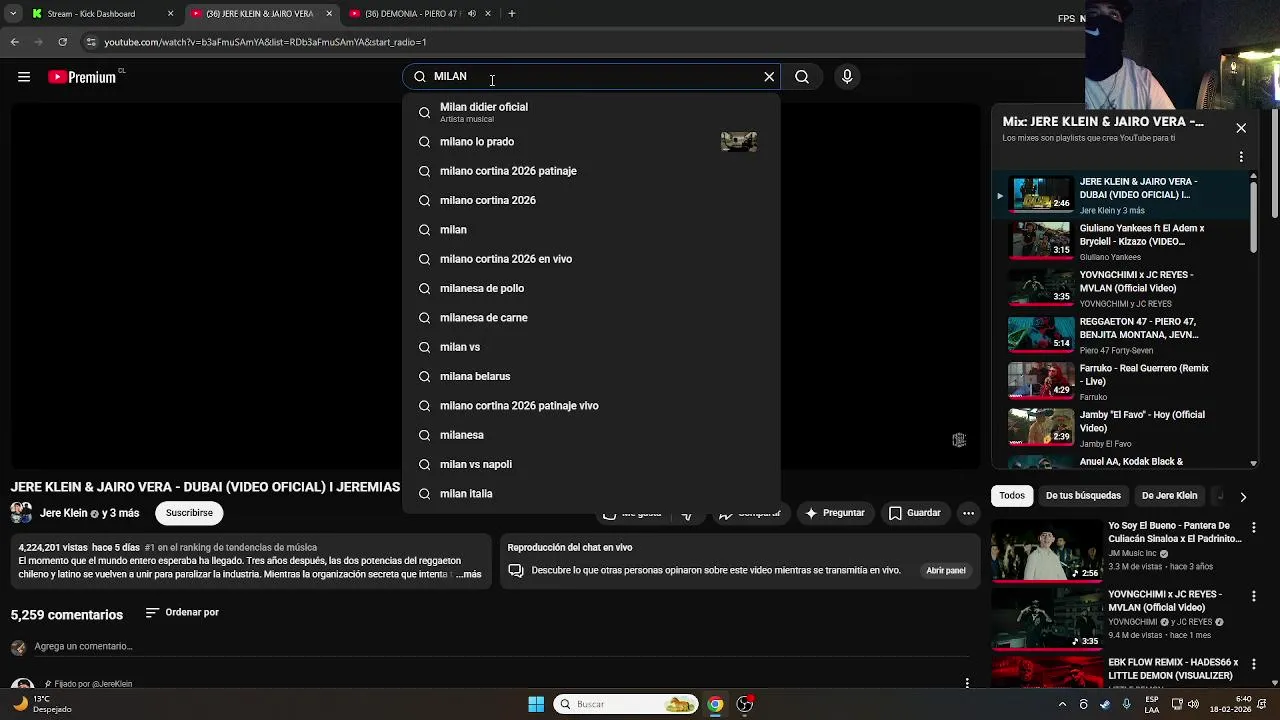This screenshot has width=1280, height=720.
Task: Show more filter chips with right arrow
Action: 1243,497
